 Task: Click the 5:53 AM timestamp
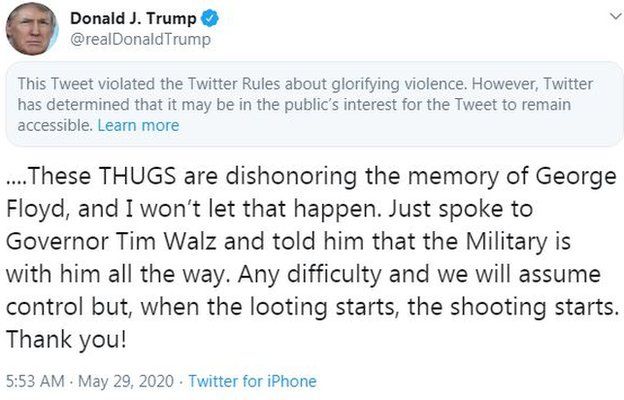[x=35, y=381]
